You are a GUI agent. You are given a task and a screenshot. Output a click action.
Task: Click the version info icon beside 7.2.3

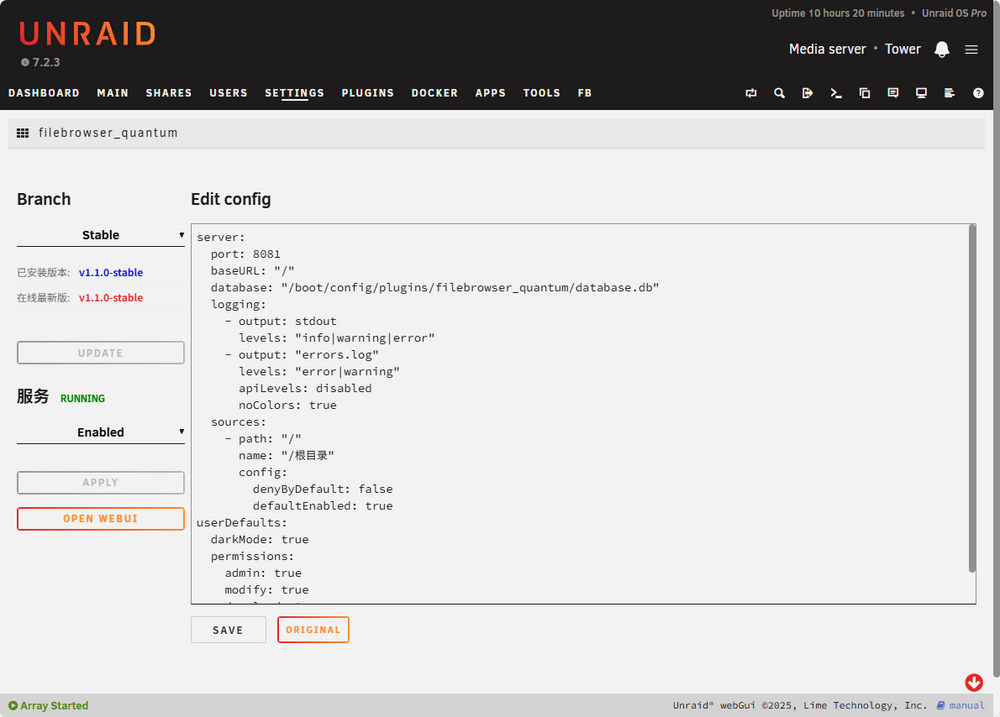[x=25, y=63]
